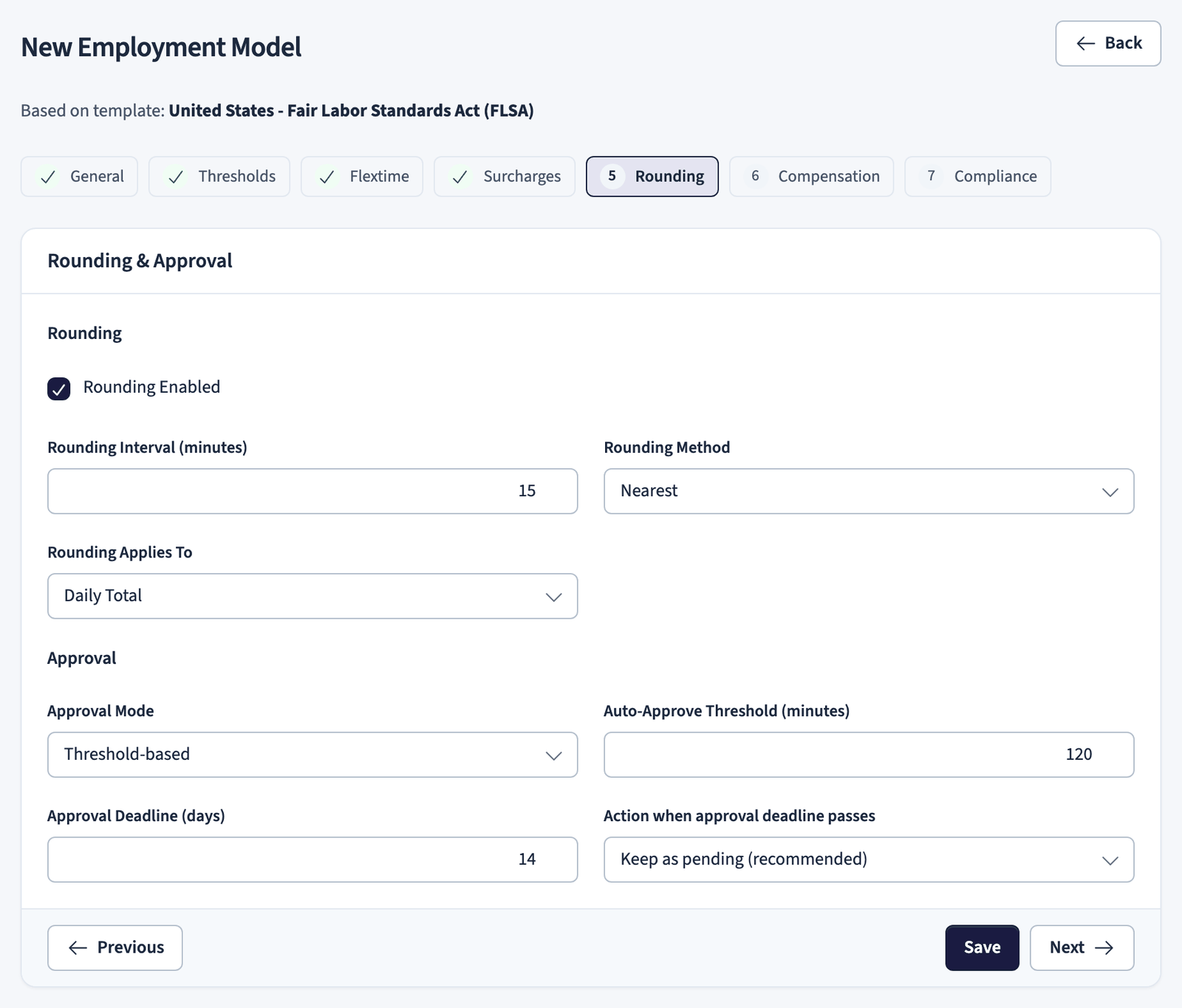This screenshot has height=1008, width=1182.
Task: Jump to the Compensation step
Action: coord(811,176)
